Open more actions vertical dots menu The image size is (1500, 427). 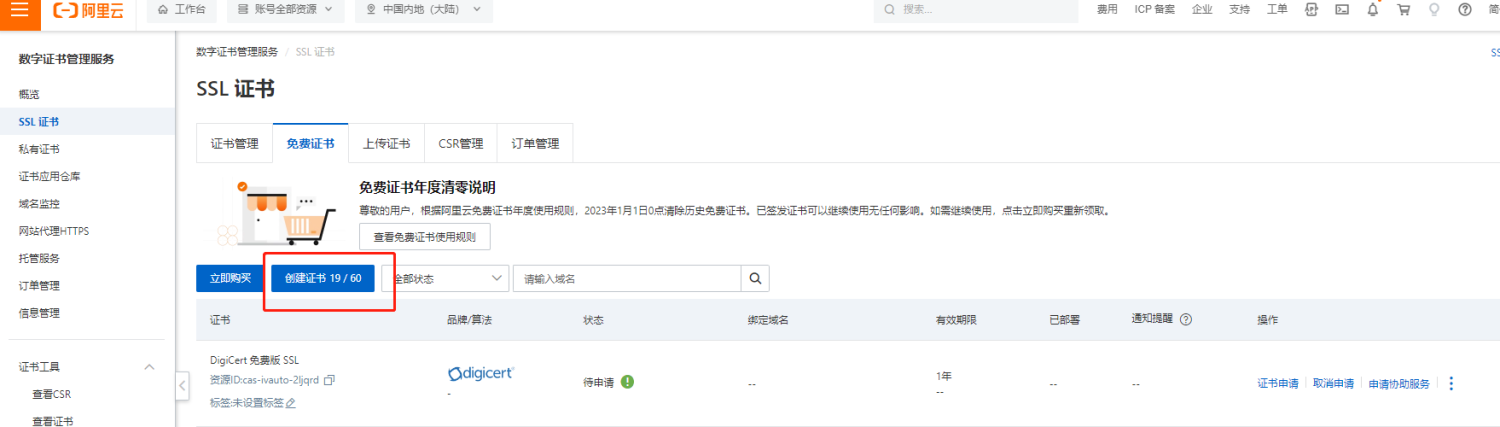pyautogui.click(x=1451, y=383)
